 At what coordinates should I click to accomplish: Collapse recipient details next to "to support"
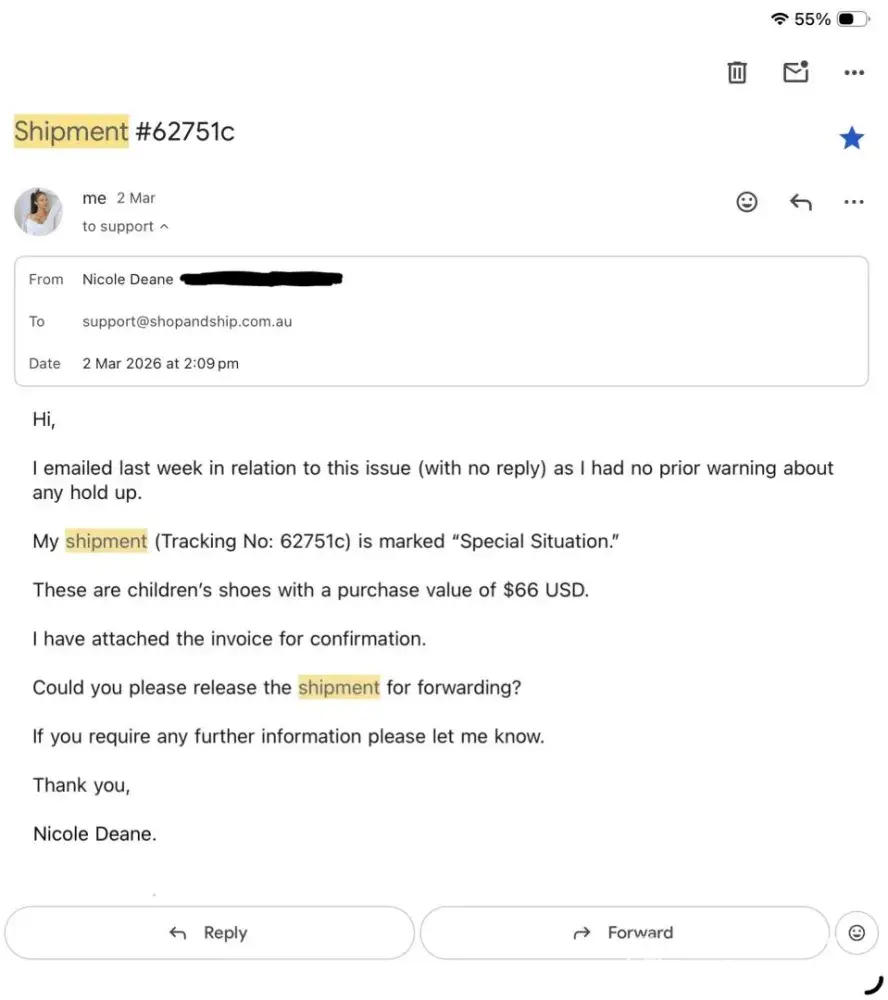pos(164,227)
